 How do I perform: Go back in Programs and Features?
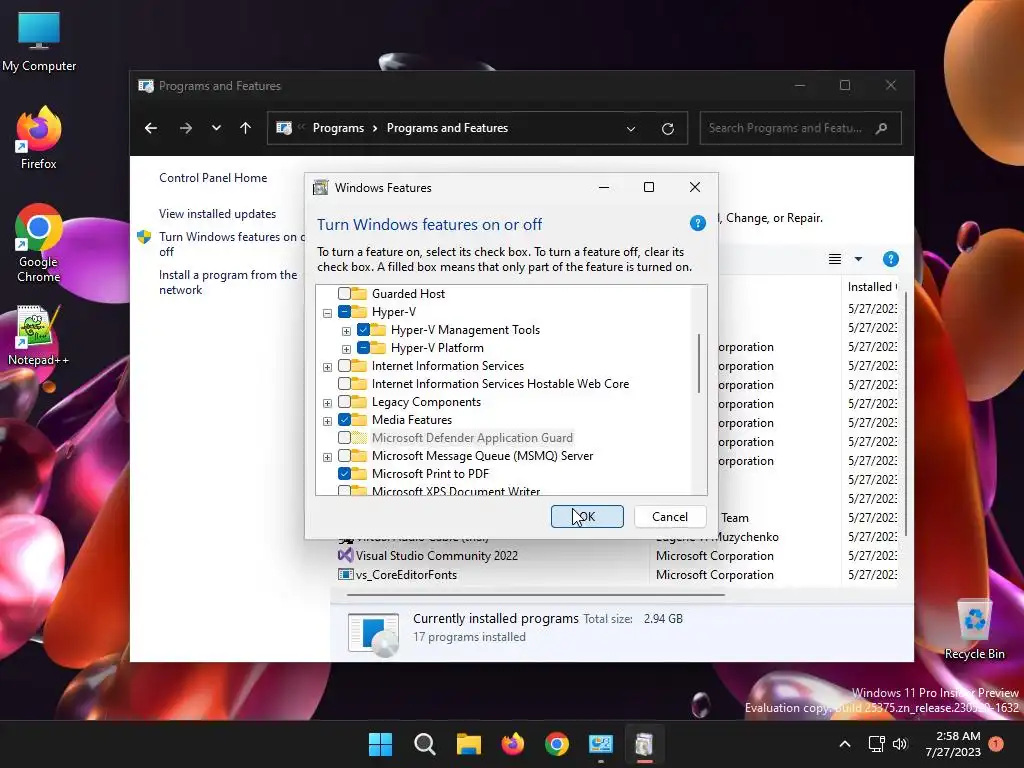point(151,128)
